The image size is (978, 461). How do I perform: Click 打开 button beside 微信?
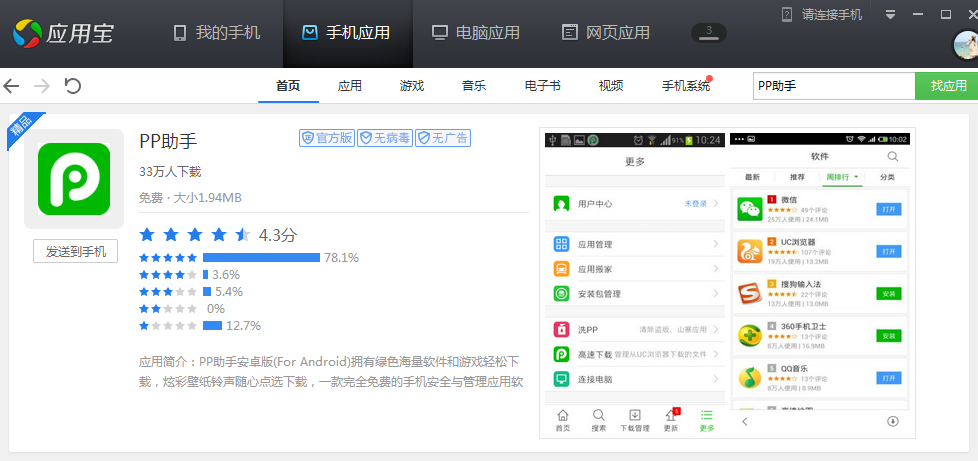pyautogui.click(x=889, y=209)
